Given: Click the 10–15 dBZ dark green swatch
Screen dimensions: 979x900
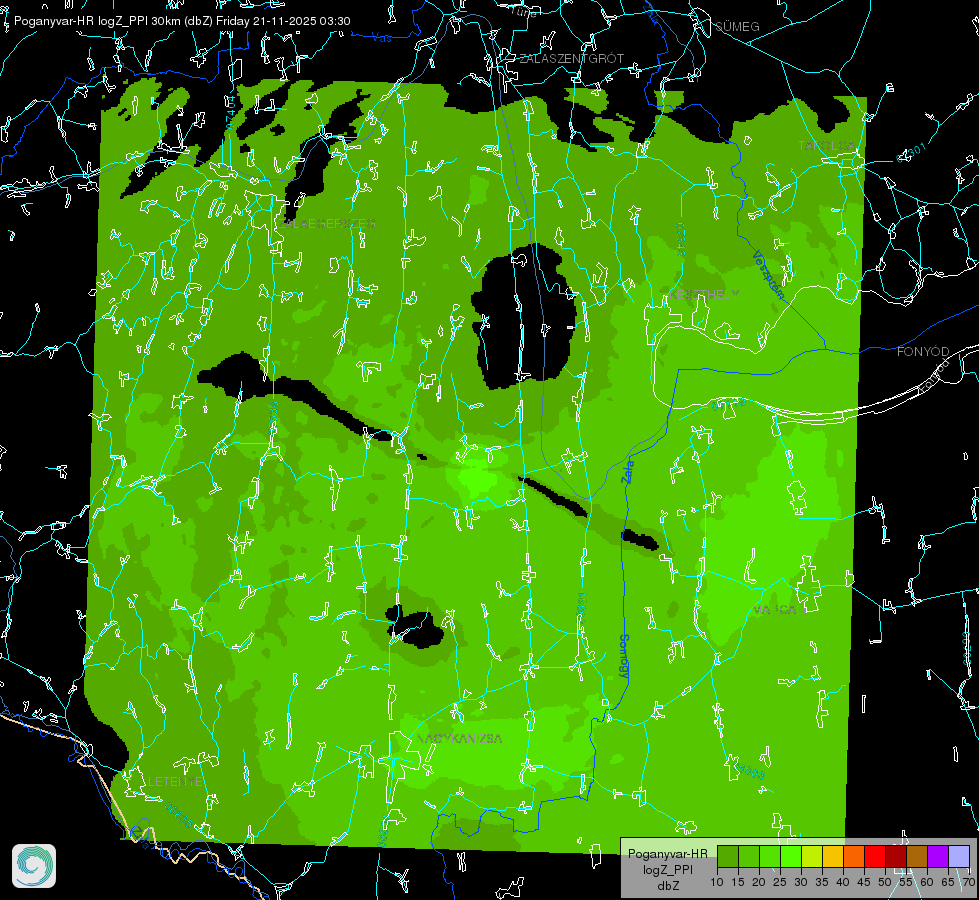Looking at the screenshot, I should pyautogui.click(x=727, y=856).
